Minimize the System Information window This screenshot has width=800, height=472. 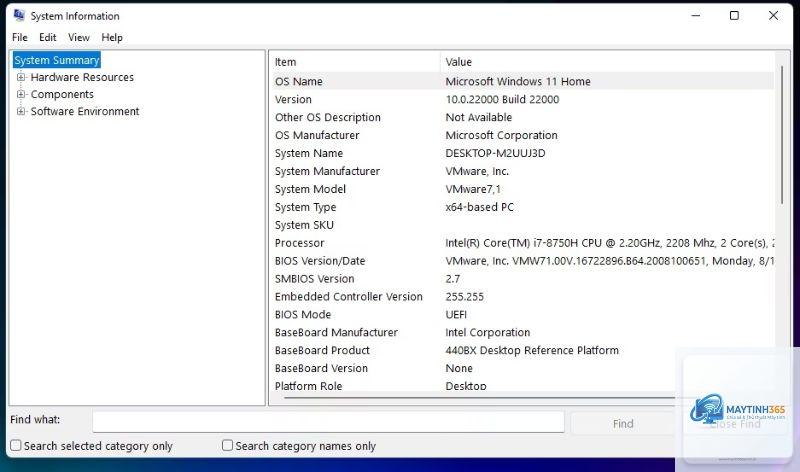click(695, 16)
